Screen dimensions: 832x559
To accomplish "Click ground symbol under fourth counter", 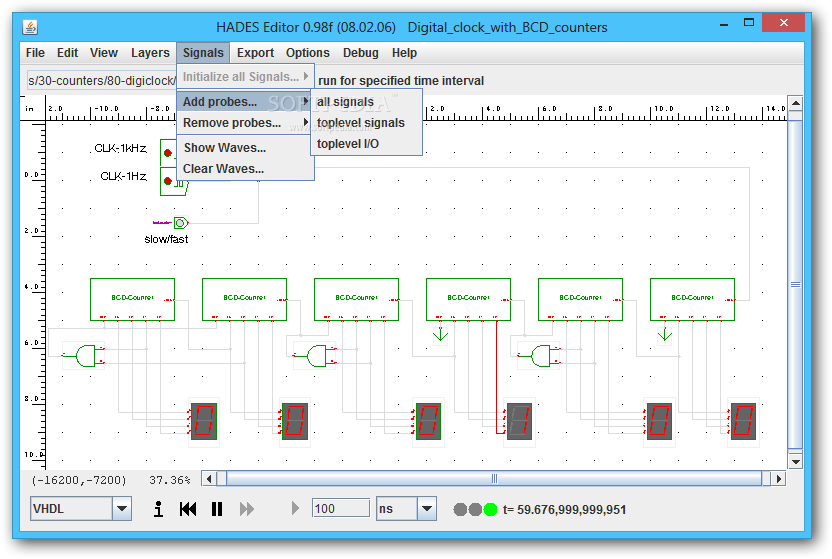I will click(x=440, y=335).
